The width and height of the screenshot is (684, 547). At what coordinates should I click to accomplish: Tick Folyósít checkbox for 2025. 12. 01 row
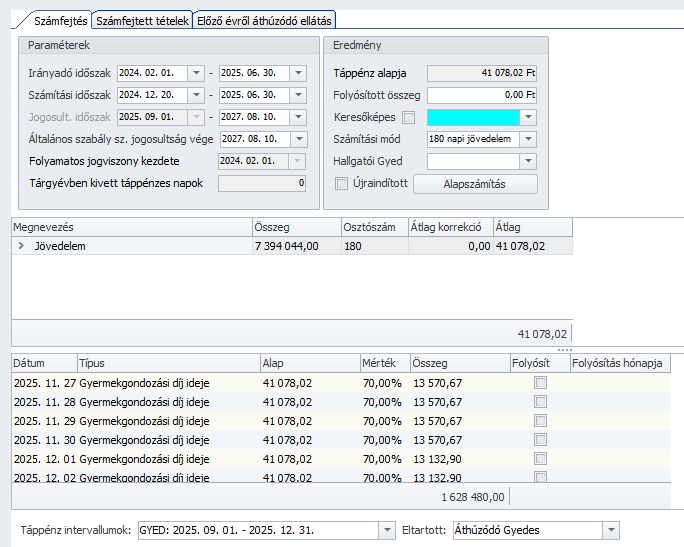click(x=540, y=459)
